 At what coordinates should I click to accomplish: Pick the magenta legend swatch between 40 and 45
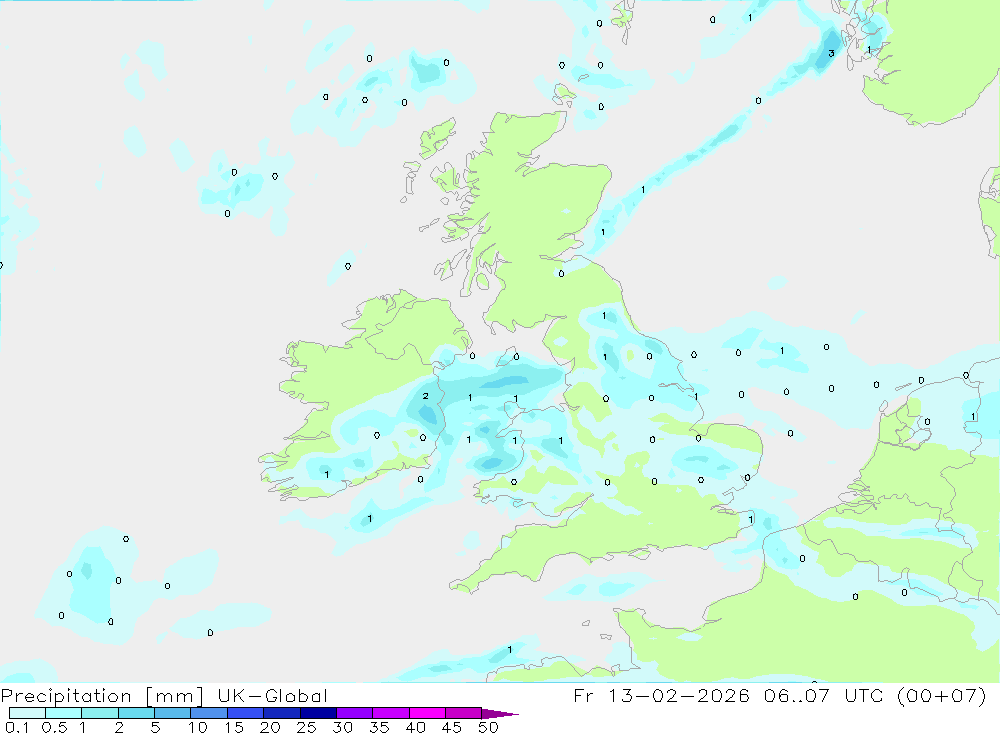[427, 713]
